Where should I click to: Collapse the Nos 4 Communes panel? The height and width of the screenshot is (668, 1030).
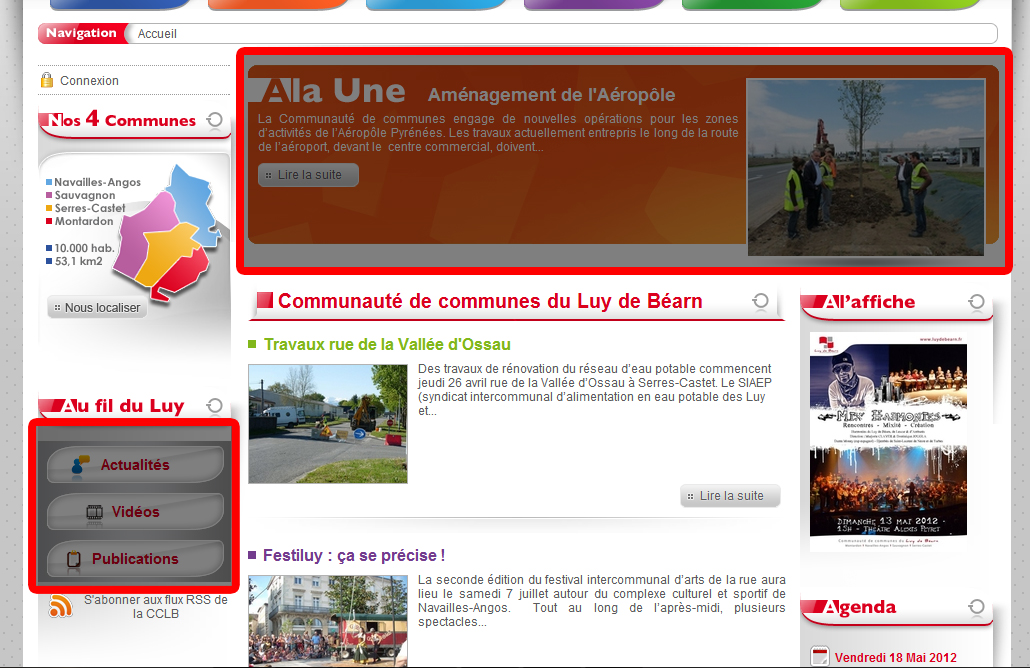pos(214,121)
